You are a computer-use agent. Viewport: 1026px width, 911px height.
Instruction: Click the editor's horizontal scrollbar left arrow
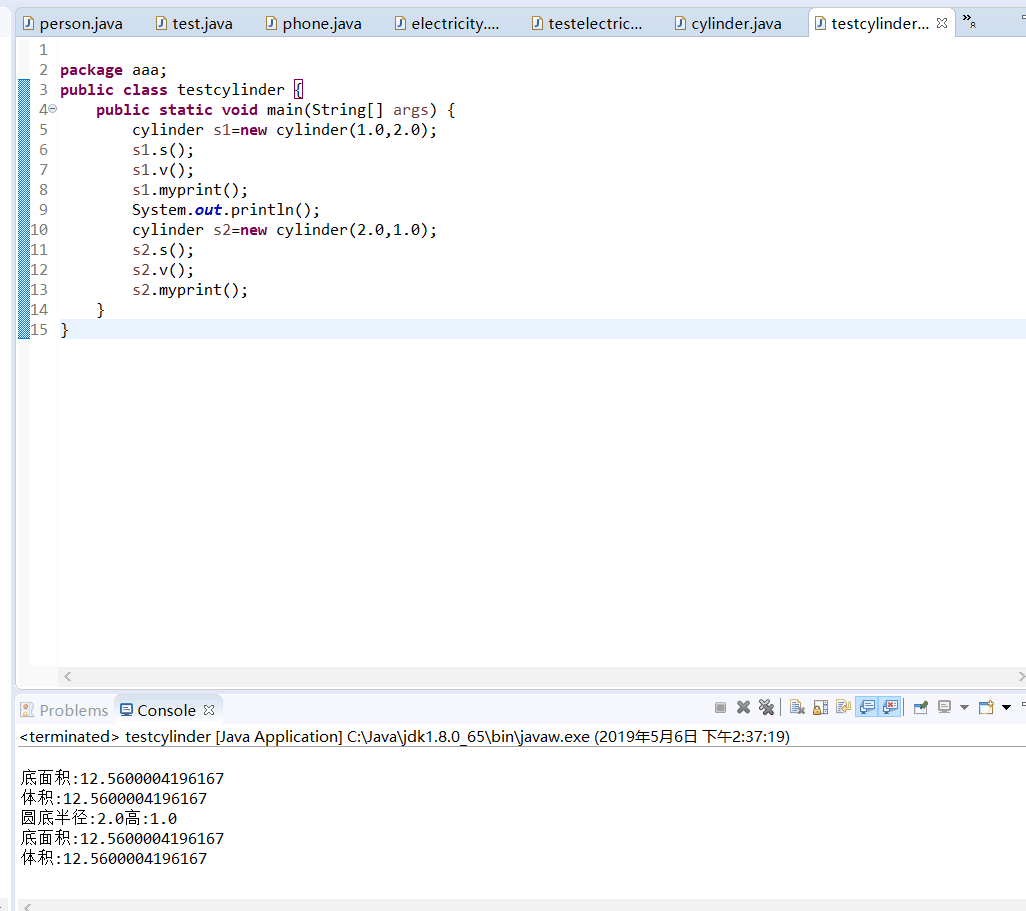tap(68, 677)
